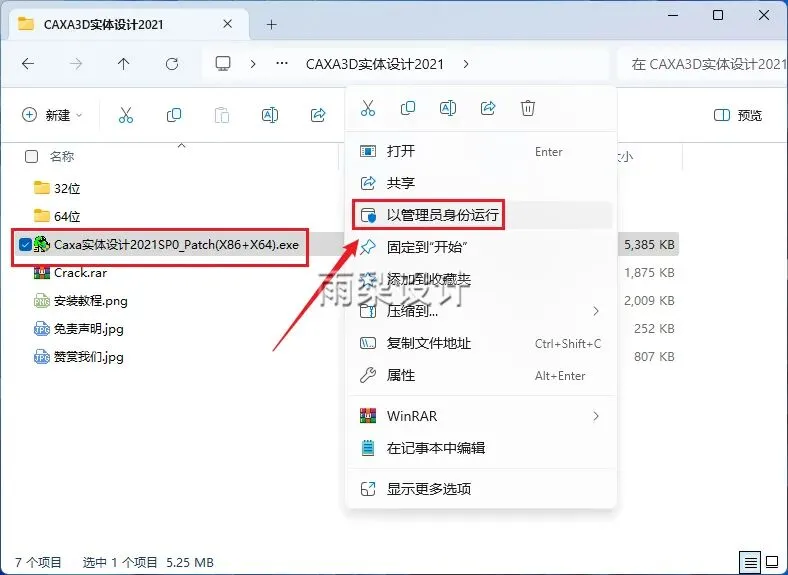
Task: Click the This PC monitor icon in address bar
Action: click(223, 64)
